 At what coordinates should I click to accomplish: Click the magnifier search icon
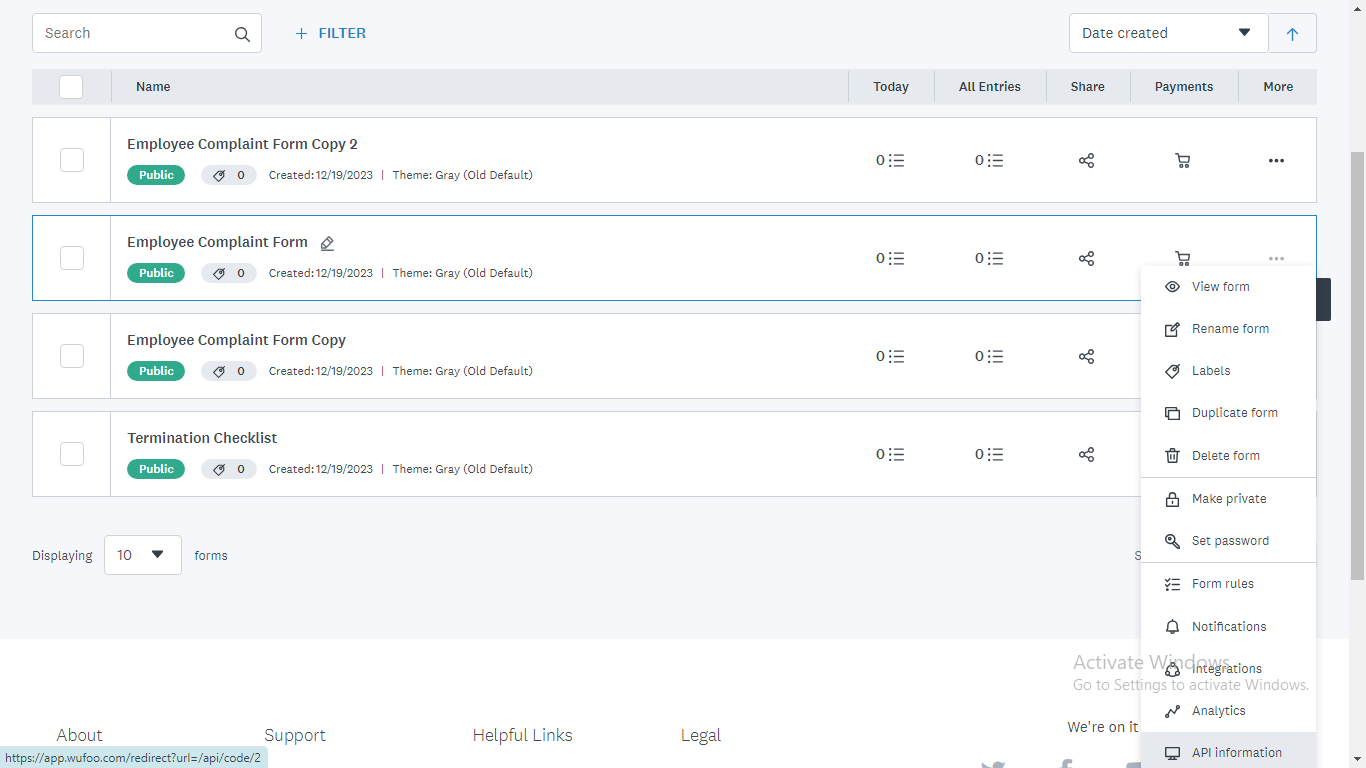click(x=242, y=34)
